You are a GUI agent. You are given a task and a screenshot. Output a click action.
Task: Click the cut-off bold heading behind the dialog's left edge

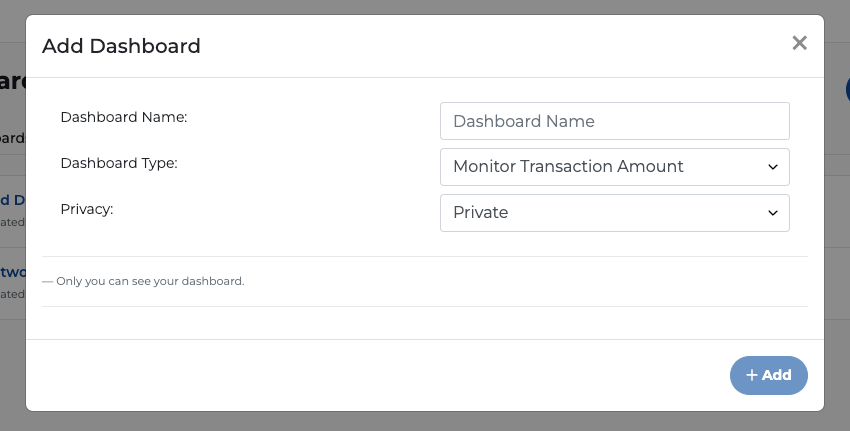tap(11, 82)
